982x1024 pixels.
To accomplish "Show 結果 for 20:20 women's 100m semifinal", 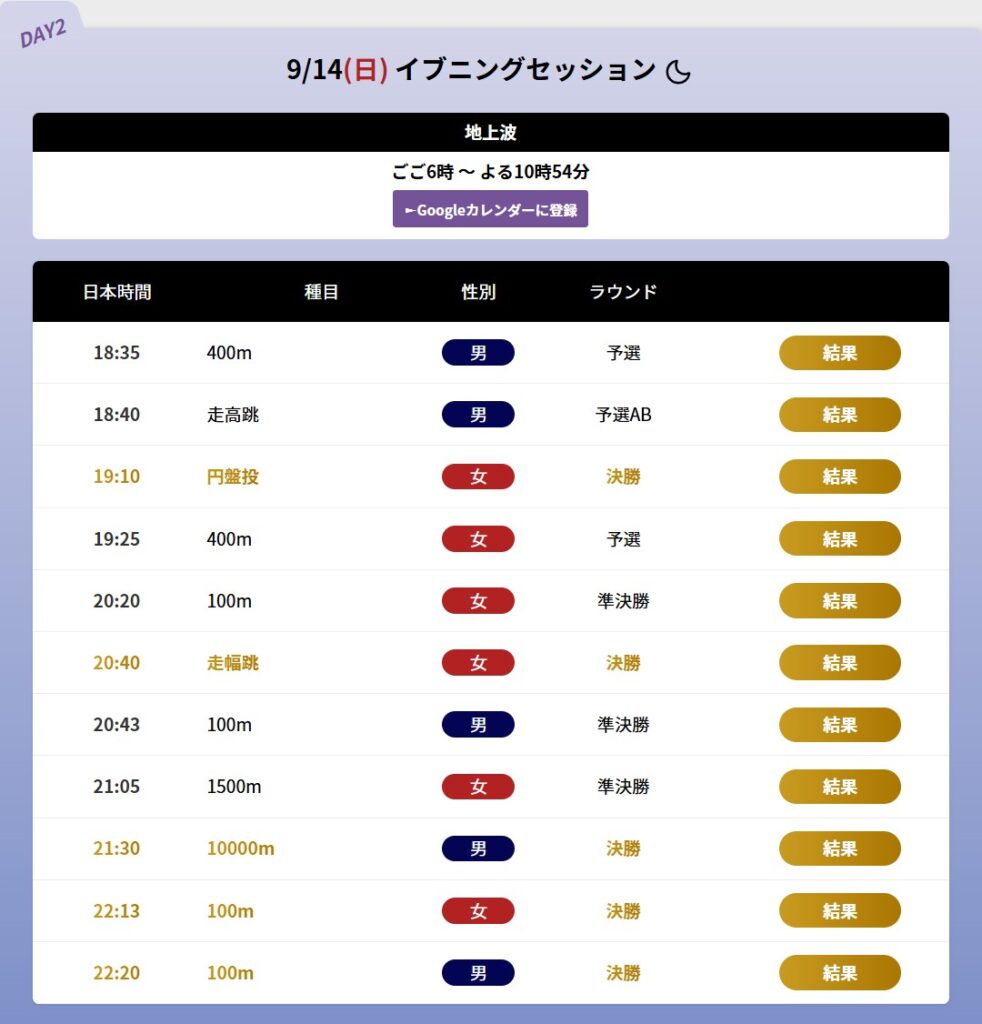I will 840,601.
